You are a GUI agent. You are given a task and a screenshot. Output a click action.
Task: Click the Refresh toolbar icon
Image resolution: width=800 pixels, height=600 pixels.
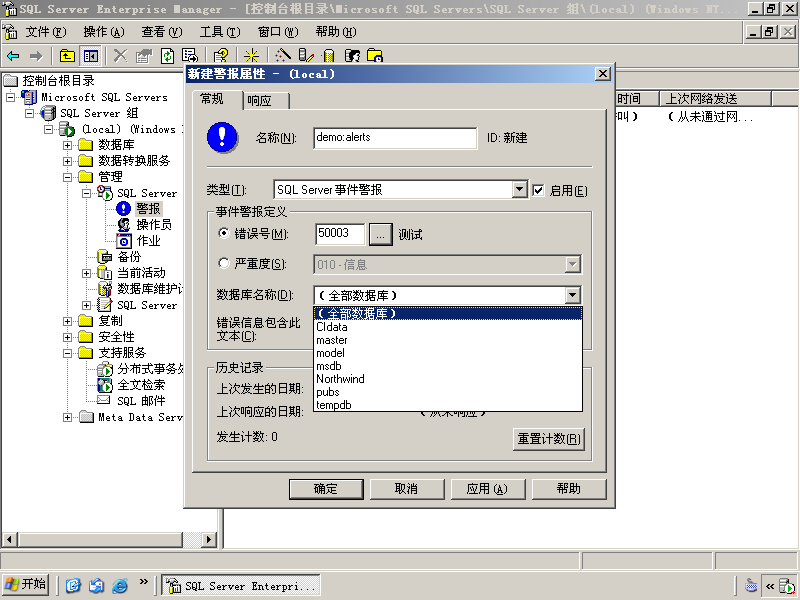click(167, 56)
